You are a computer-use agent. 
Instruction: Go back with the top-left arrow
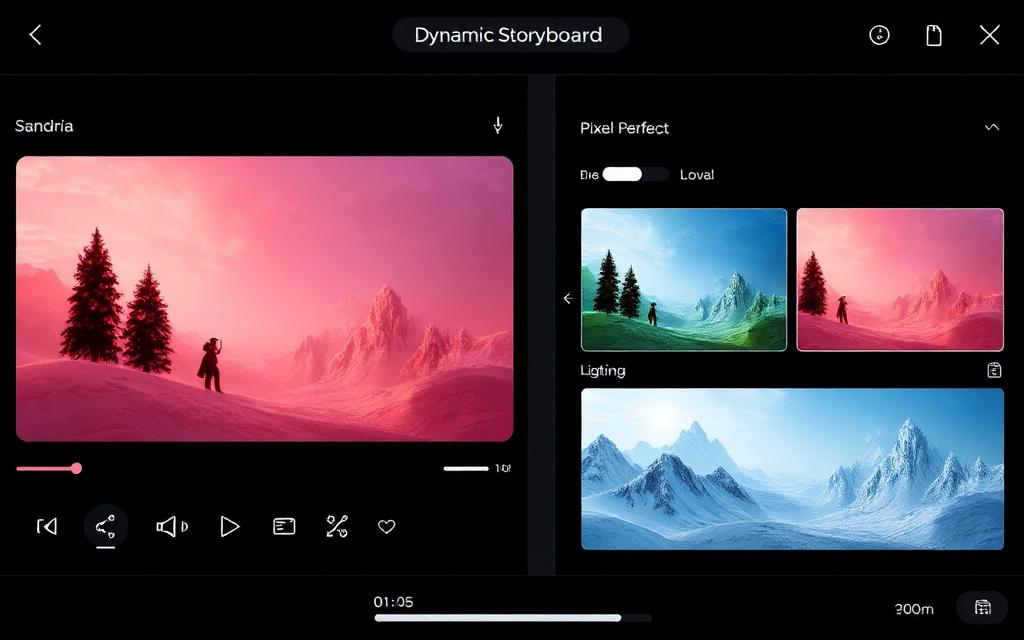(35, 35)
